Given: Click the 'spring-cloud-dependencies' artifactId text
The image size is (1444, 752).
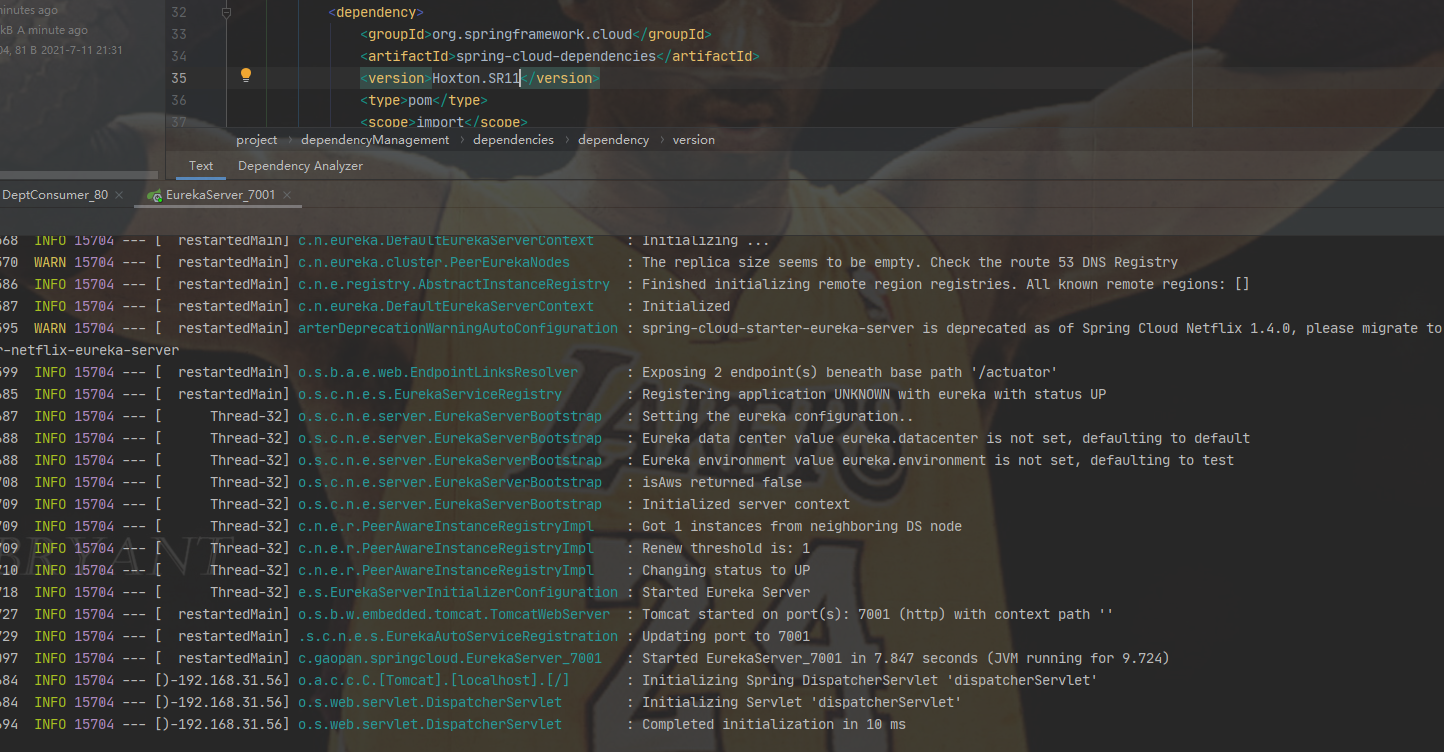Looking at the screenshot, I should 556,57.
